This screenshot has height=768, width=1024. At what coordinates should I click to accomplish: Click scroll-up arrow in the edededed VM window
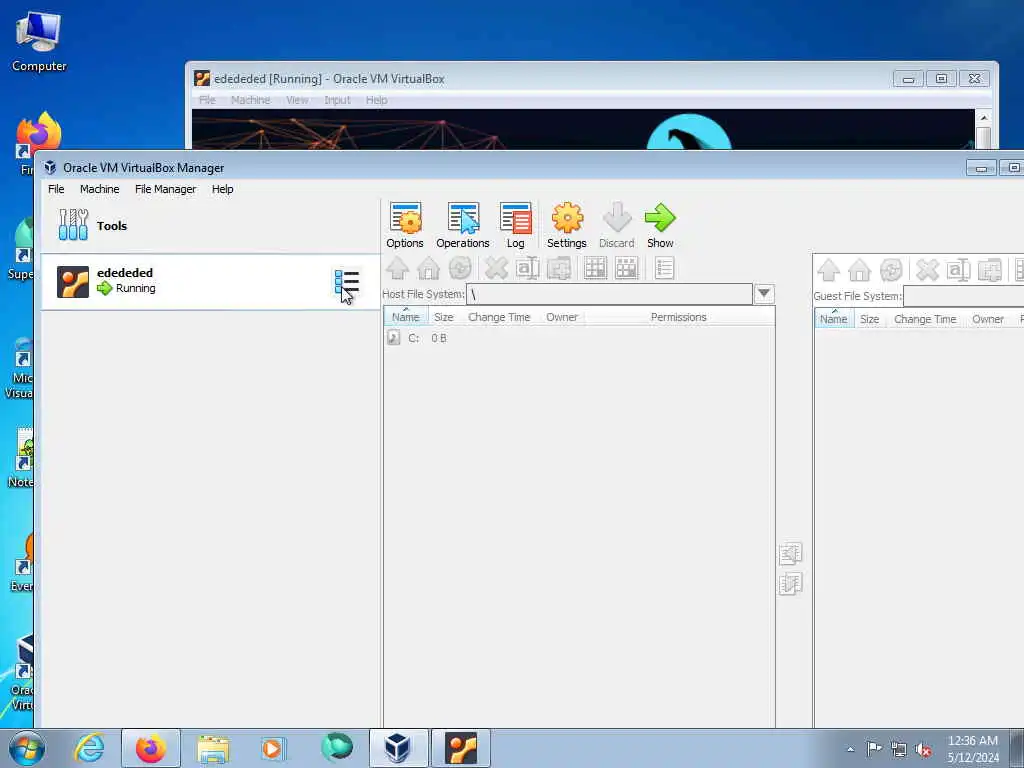click(x=984, y=118)
